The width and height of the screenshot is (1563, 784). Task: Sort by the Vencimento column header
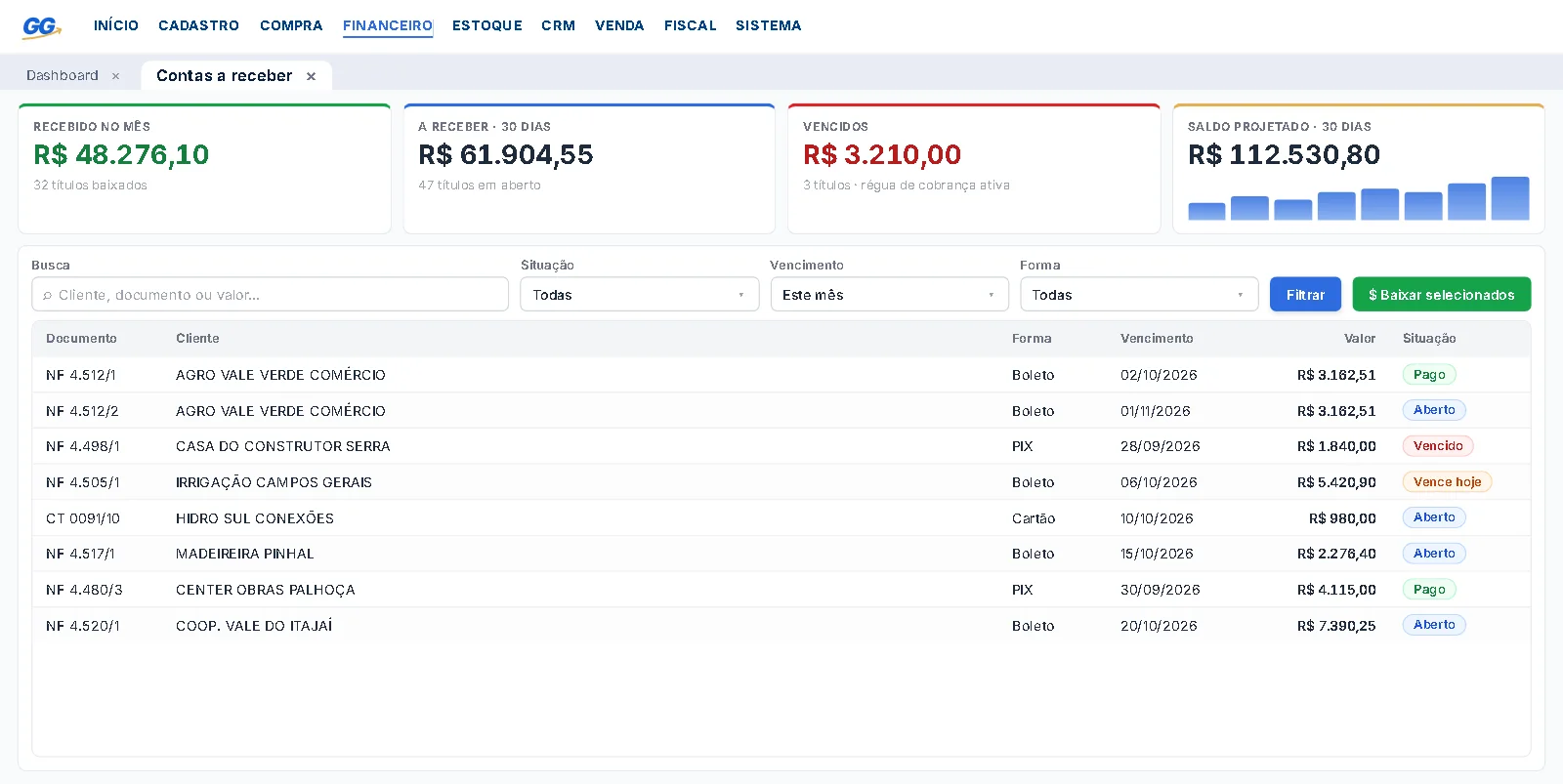click(1157, 339)
